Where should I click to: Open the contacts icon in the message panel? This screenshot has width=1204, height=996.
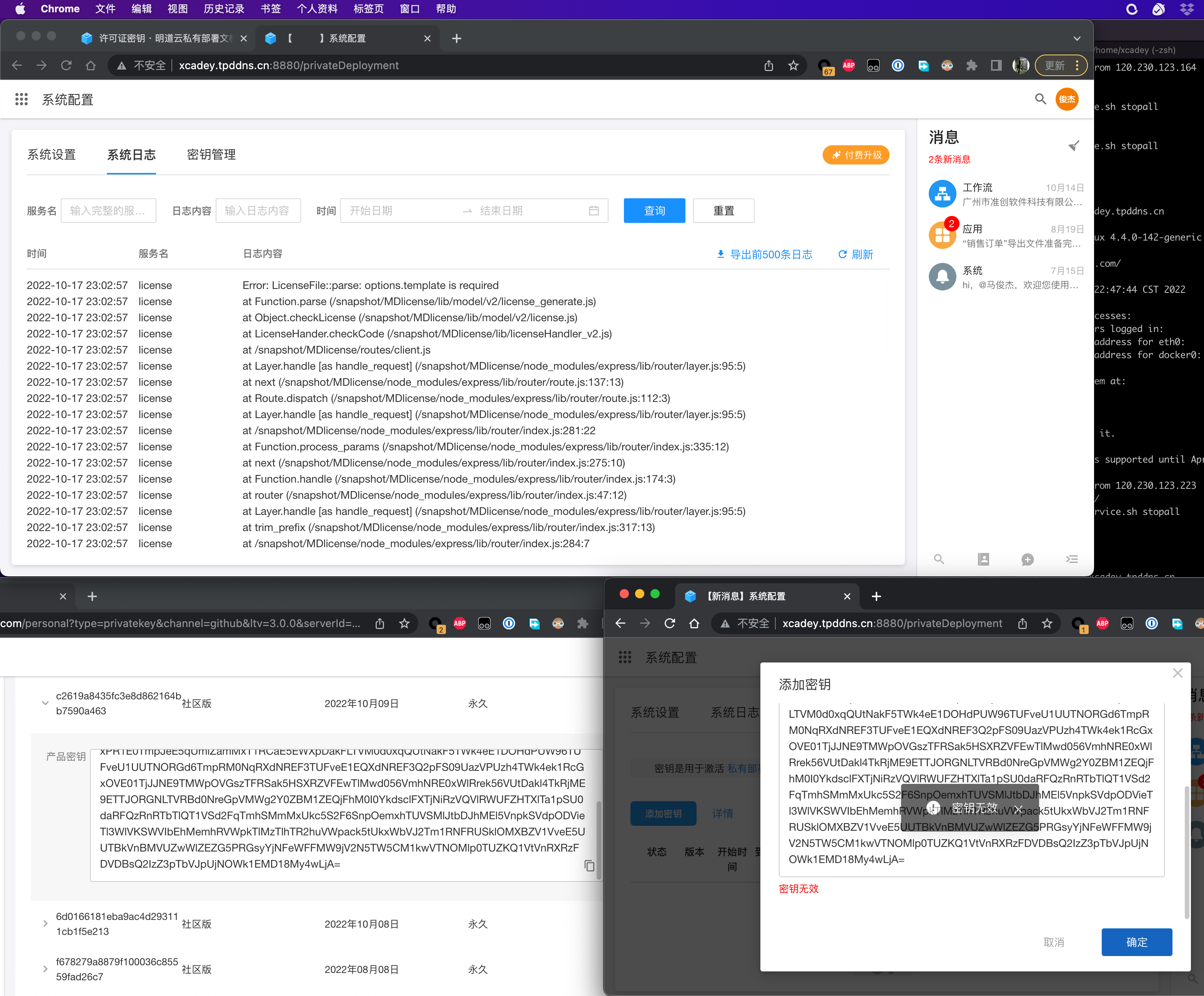[x=983, y=559]
